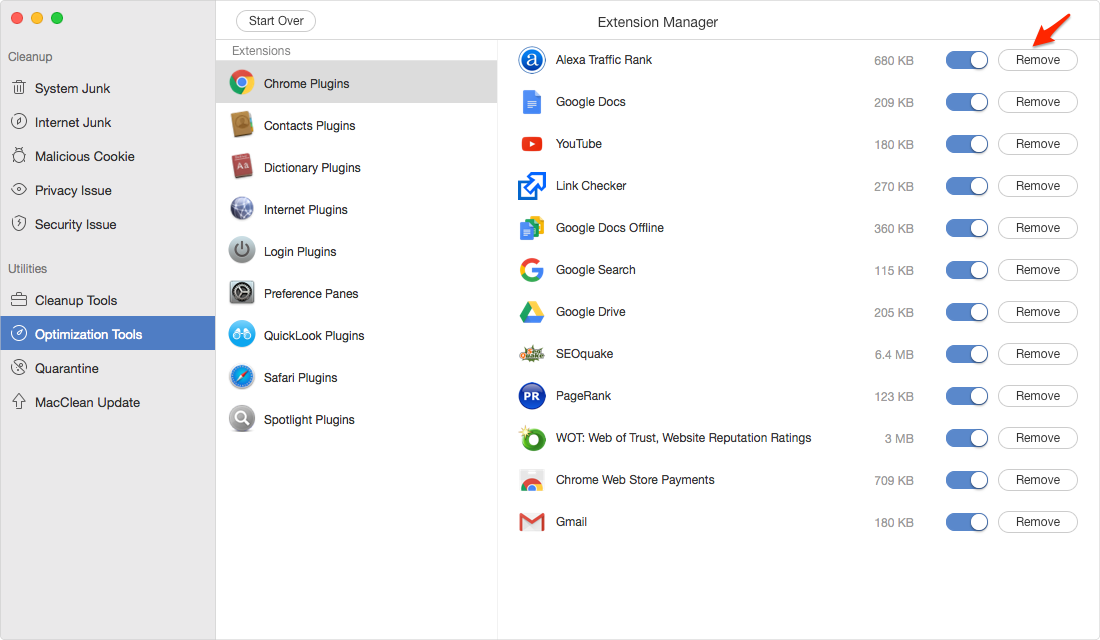The height and width of the screenshot is (640, 1100).
Task: Turn off the SEOquake toggle
Action: click(966, 354)
